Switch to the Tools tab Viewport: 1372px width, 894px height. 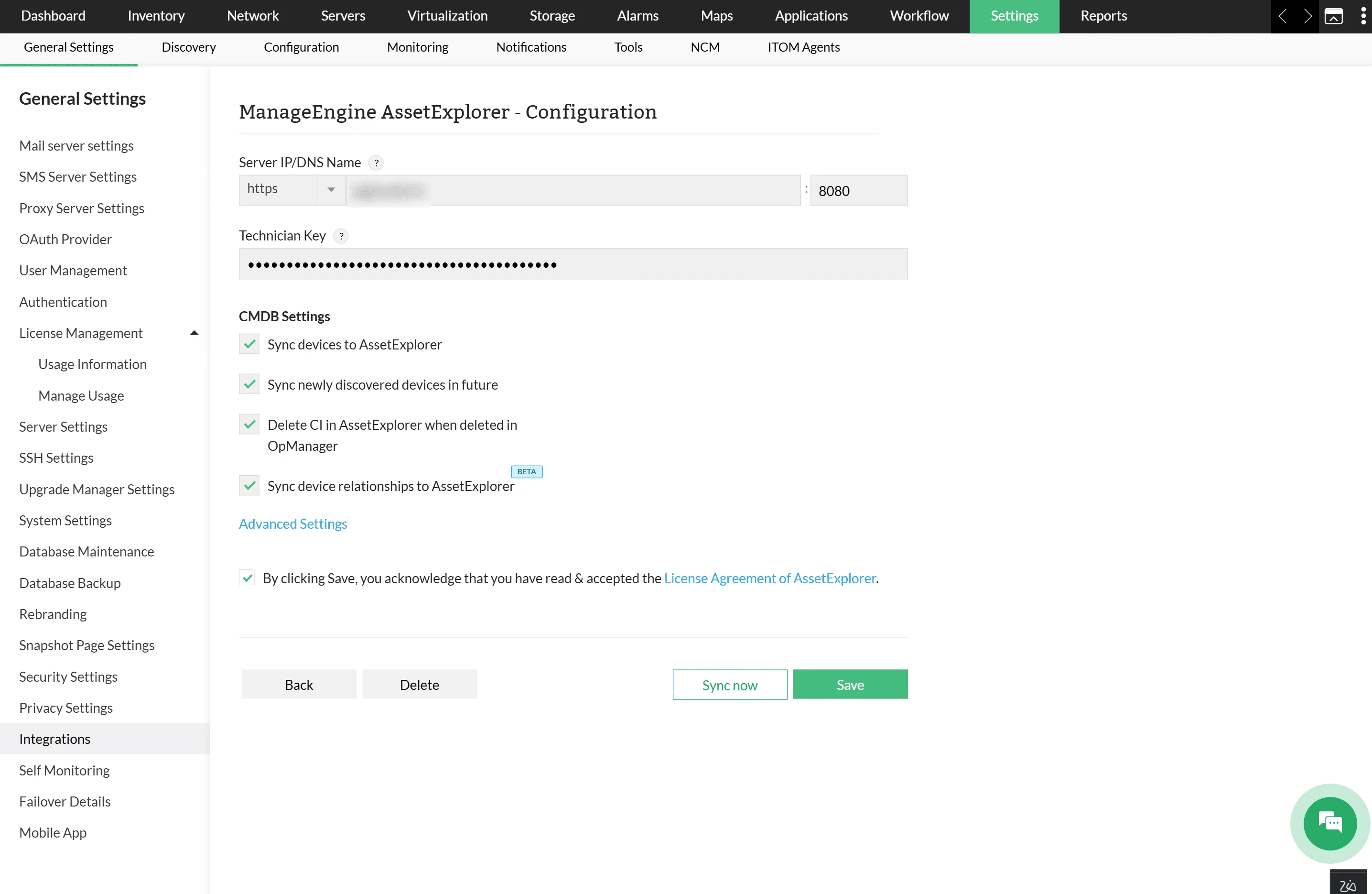(628, 47)
